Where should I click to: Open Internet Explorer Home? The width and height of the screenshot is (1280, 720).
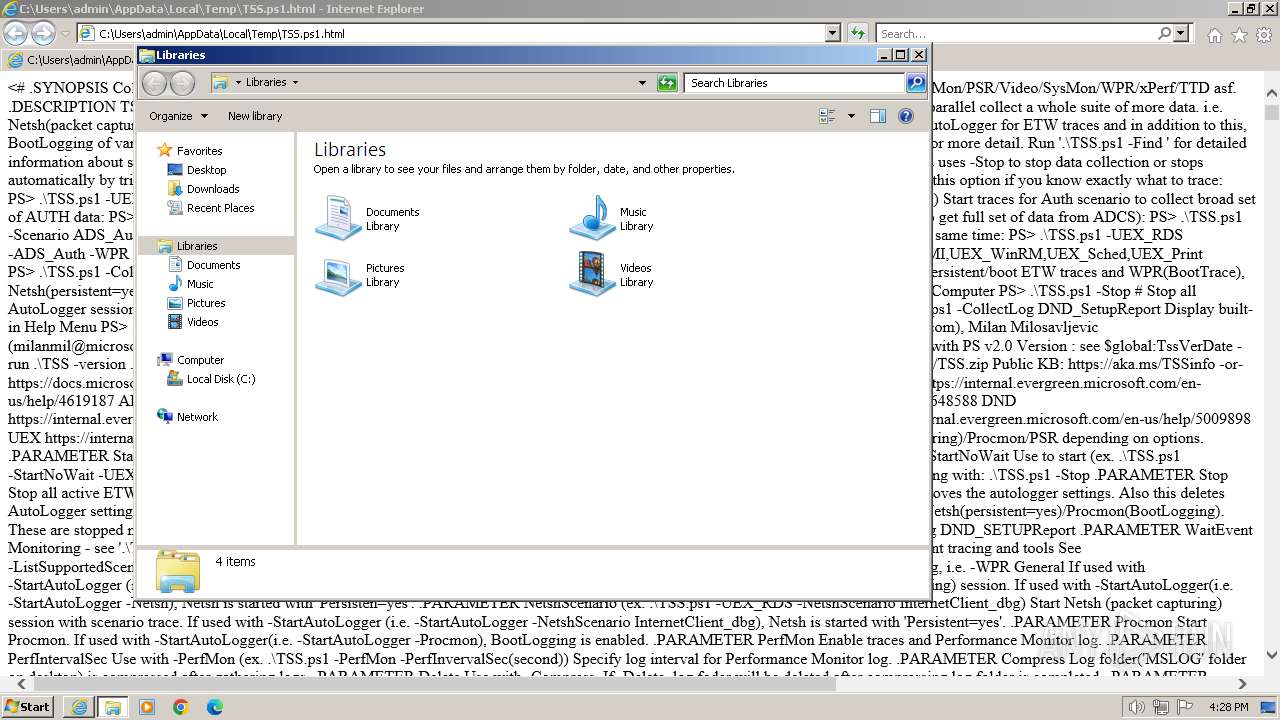coord(1214,35)
